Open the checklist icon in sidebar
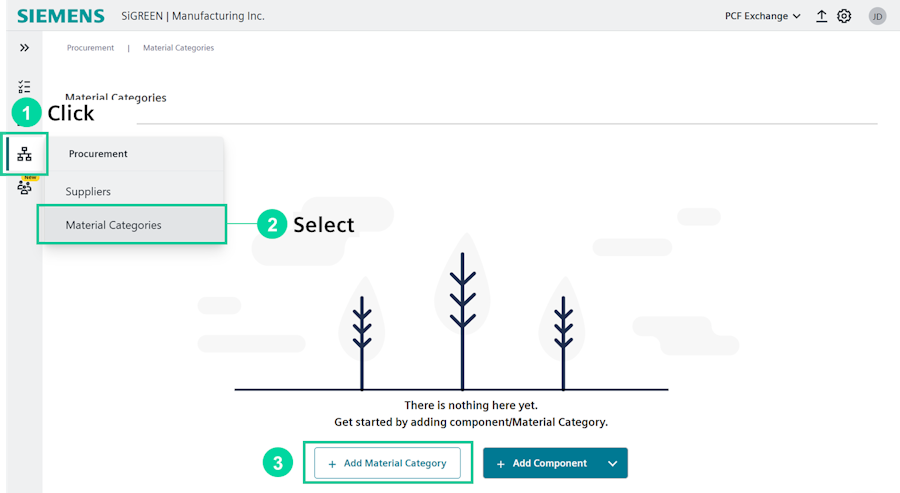This screenshot has height=493, width=900. click(x=24, y=87)
